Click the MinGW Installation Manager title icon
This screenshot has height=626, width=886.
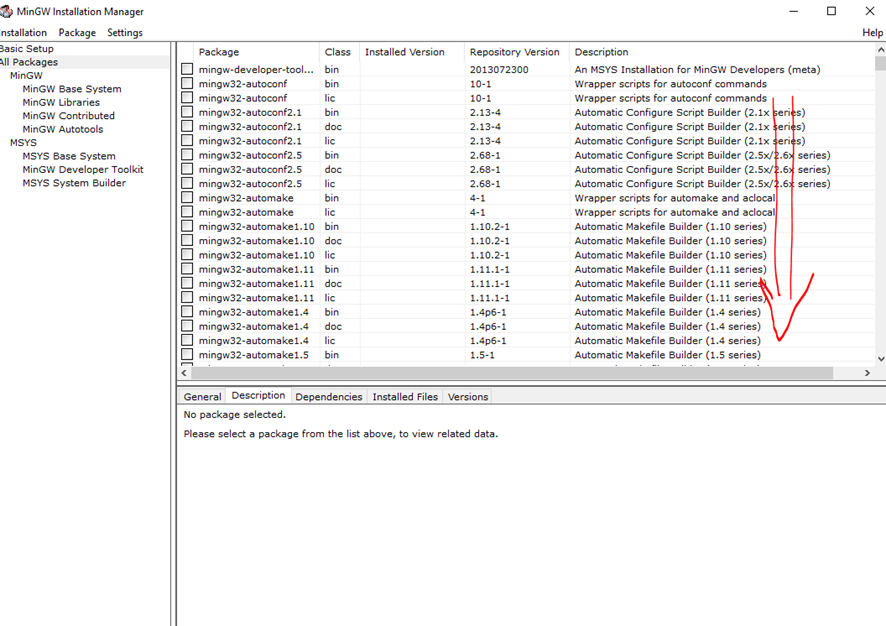(x=6, y=11)
